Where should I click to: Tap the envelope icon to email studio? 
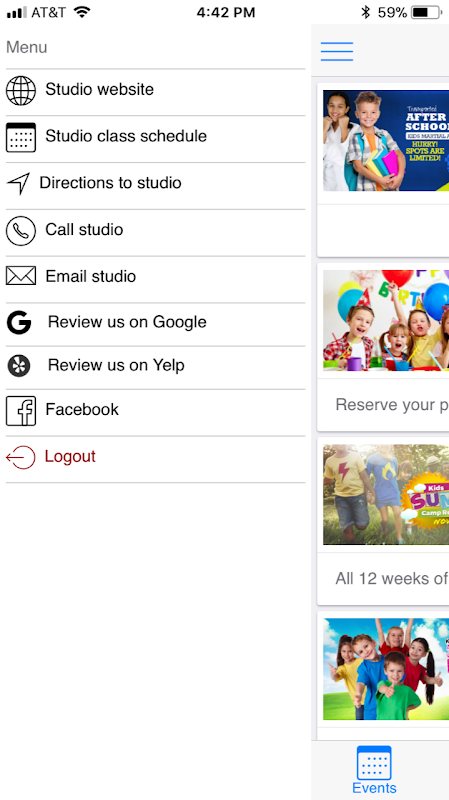click(x=21, y=276)
